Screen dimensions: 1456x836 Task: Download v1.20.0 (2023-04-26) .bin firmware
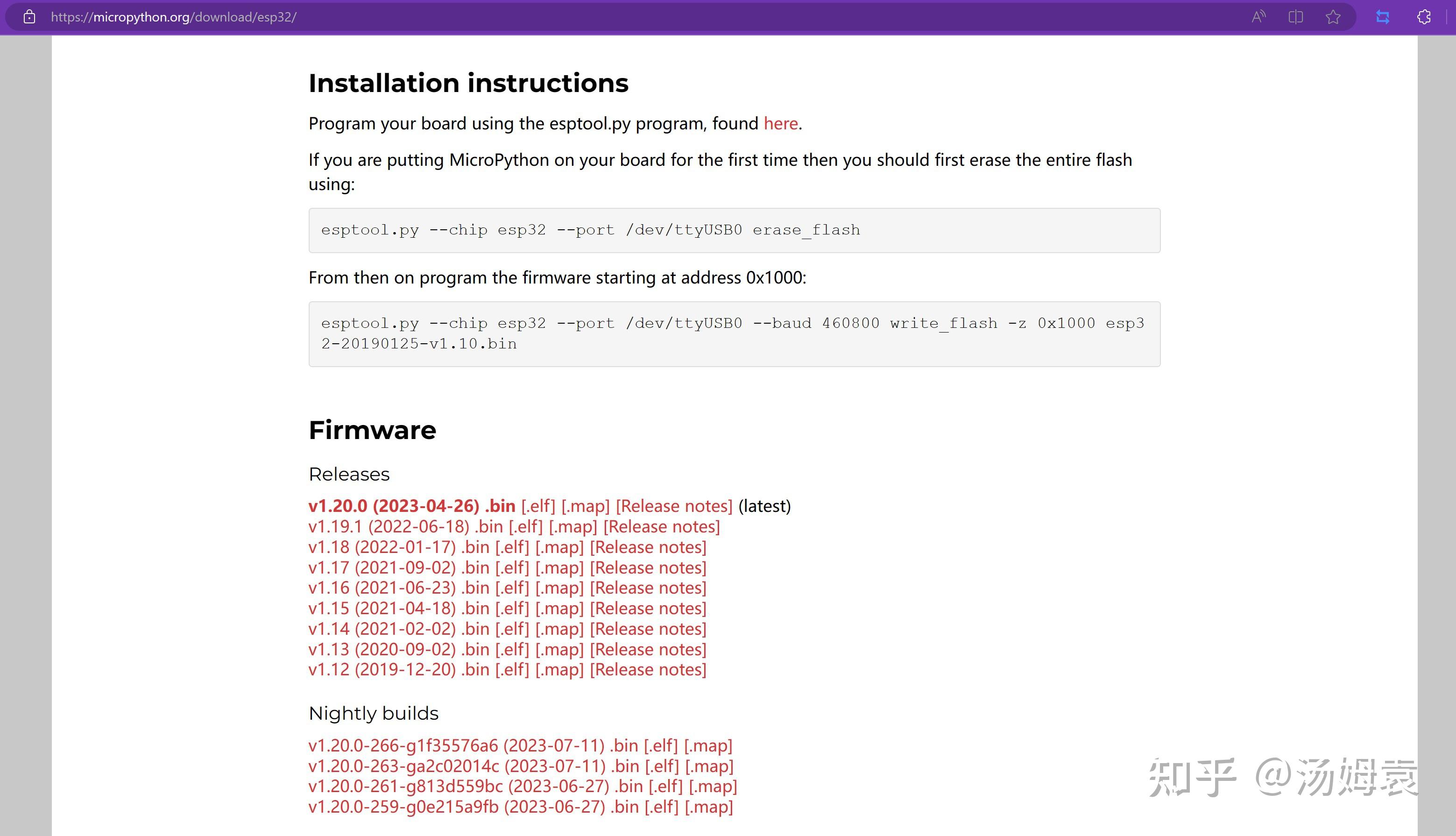click(411, 506)
